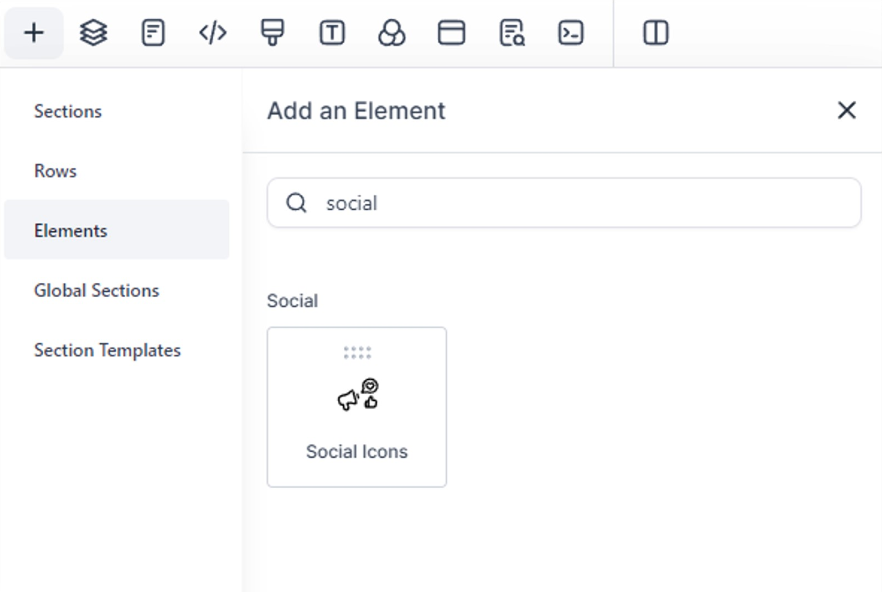Close the Add an Element panel
This screenshot has width=882, height=592.
847,110
